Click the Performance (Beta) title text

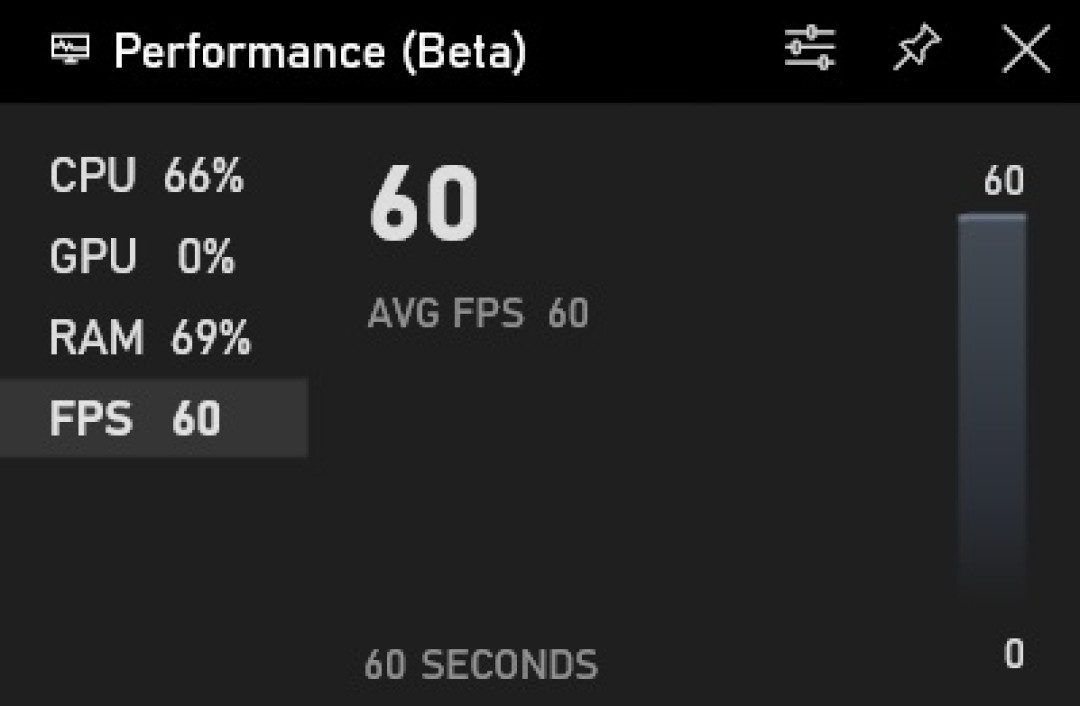tap(320, 50)
